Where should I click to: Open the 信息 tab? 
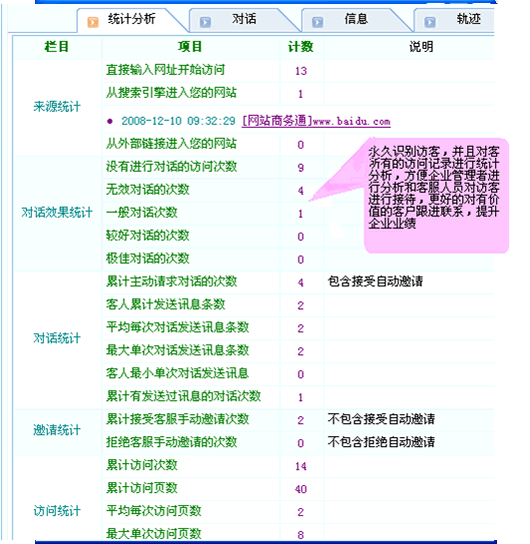pyautogui.click(x=356, y=19)
